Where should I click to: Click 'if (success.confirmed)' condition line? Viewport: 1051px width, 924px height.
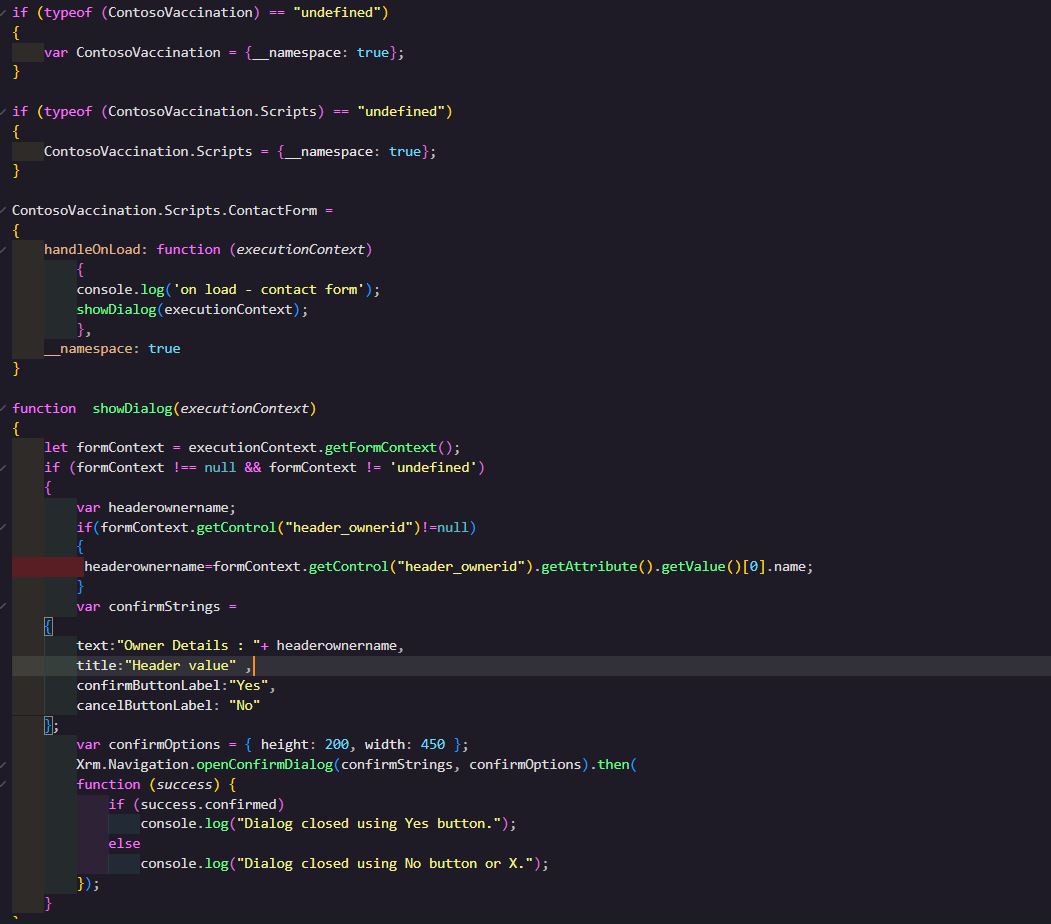click(x=196, y=804)
